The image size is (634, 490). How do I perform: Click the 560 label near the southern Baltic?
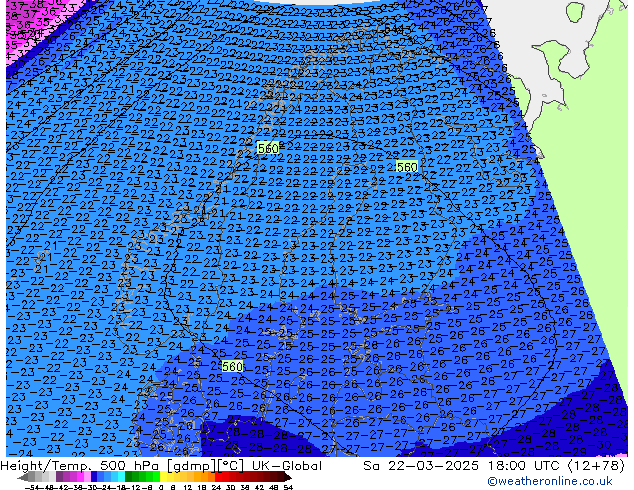click(232, 366)
